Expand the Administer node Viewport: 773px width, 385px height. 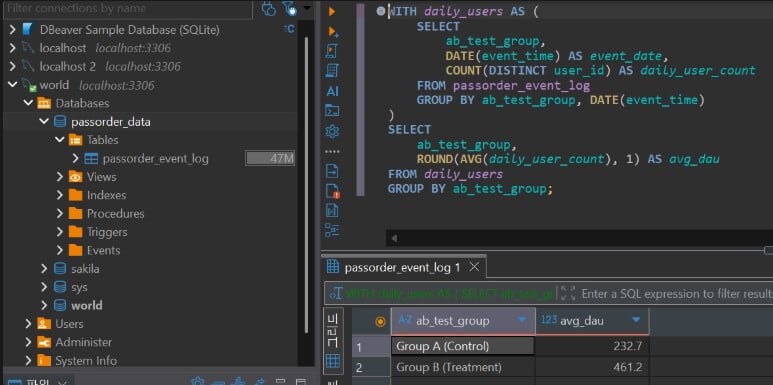[28, 342]
